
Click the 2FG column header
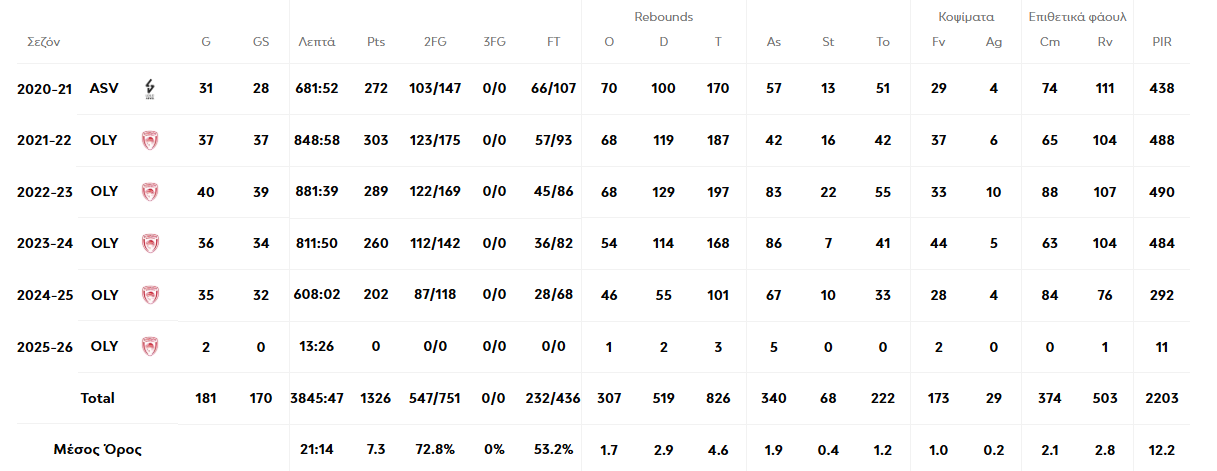(435, 42)
